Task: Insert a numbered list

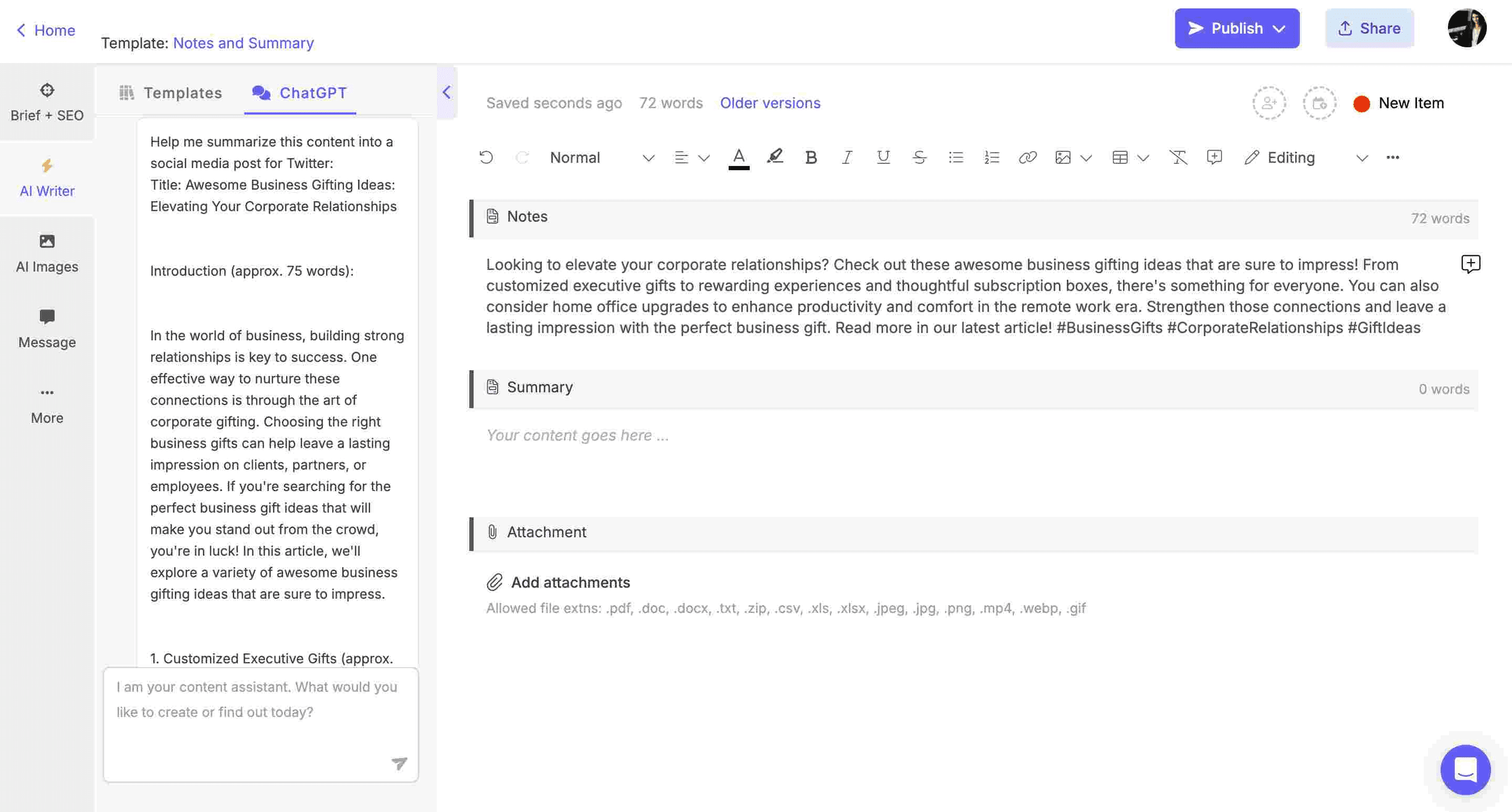Action: [x=991, y=158]
